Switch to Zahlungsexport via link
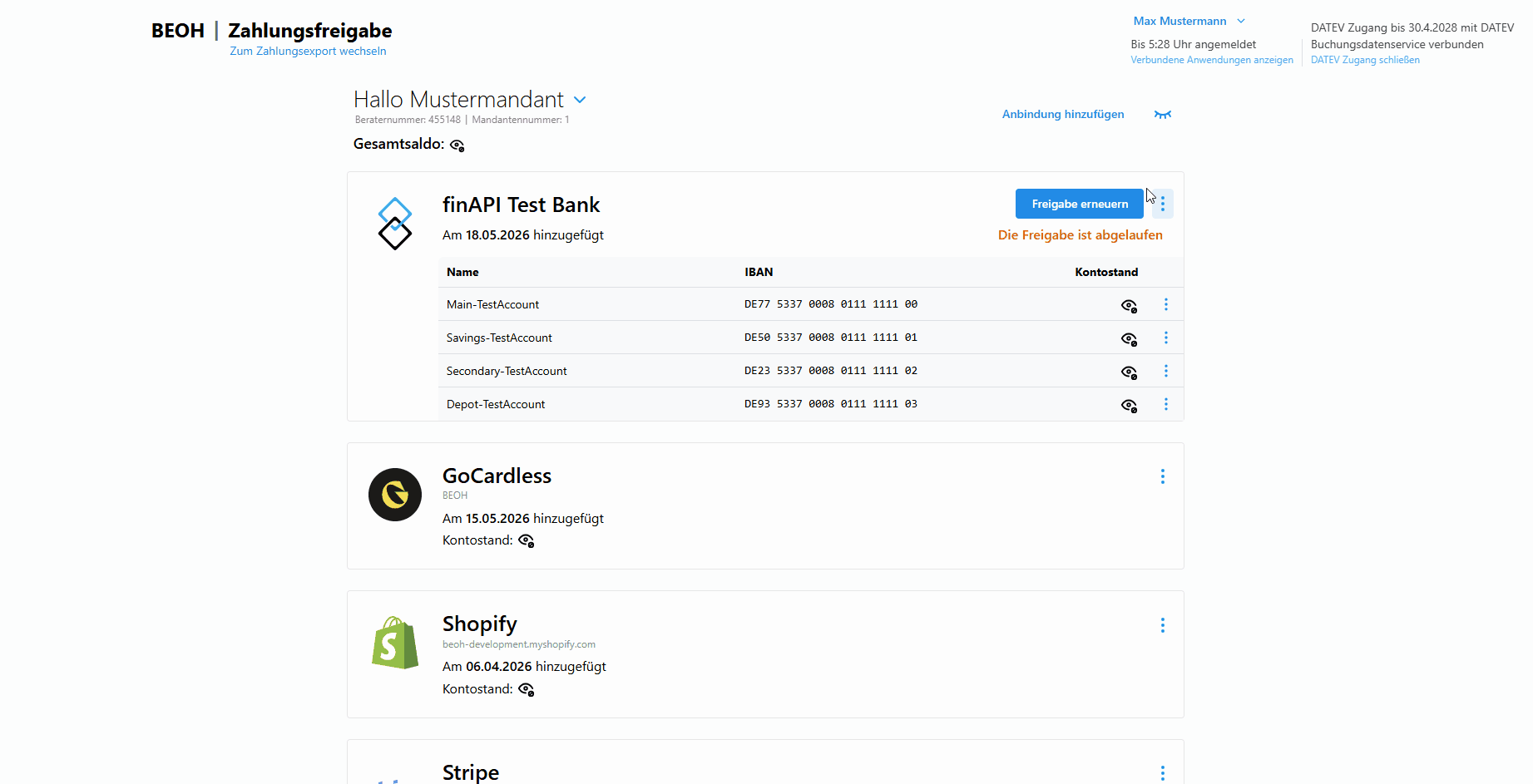The image size is (1533, 784). point(308,51)
